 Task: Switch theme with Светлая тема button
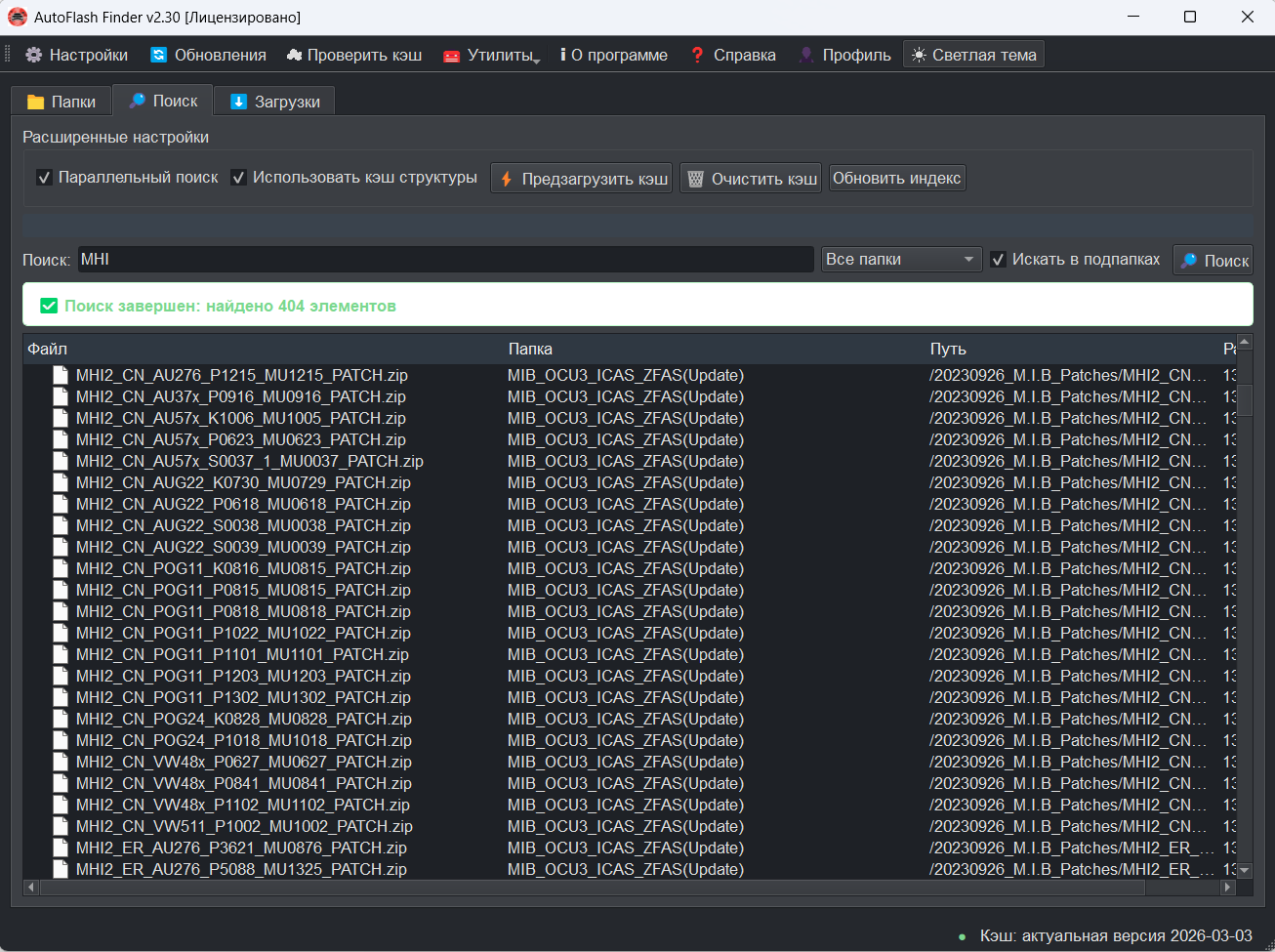(972, 55)
